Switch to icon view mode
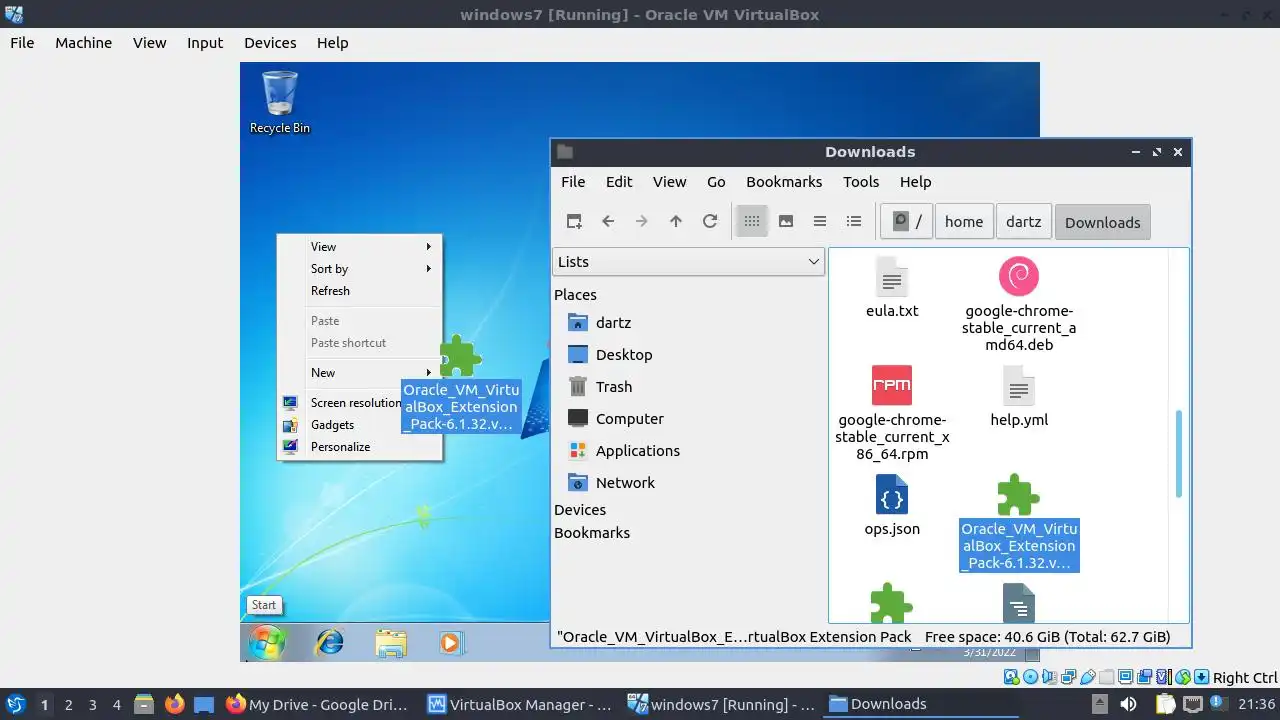 [752, 222]
